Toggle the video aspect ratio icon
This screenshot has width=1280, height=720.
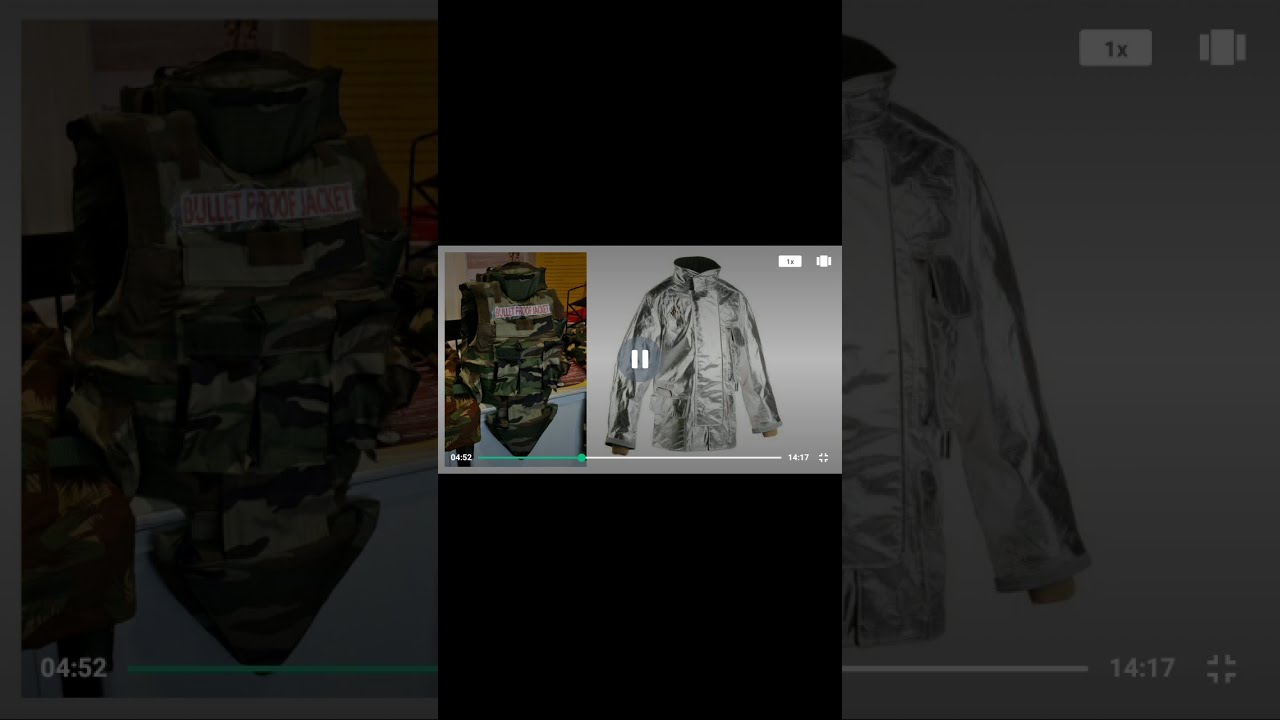(823, 261)
